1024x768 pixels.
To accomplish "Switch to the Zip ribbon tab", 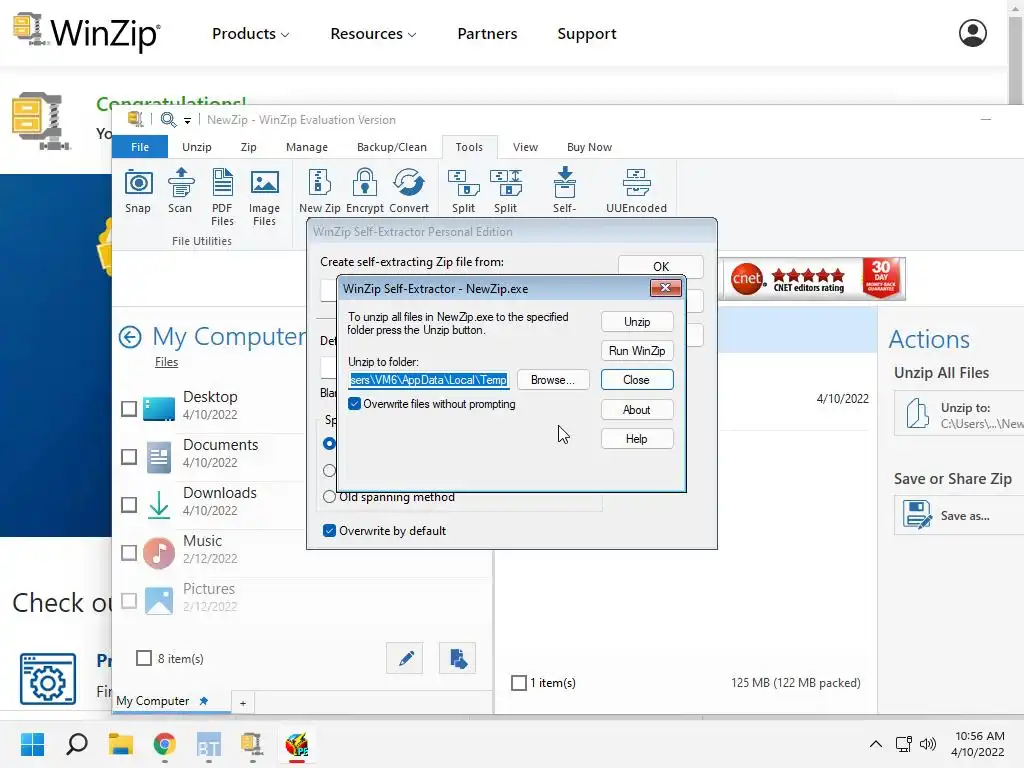I will [248, 147].
